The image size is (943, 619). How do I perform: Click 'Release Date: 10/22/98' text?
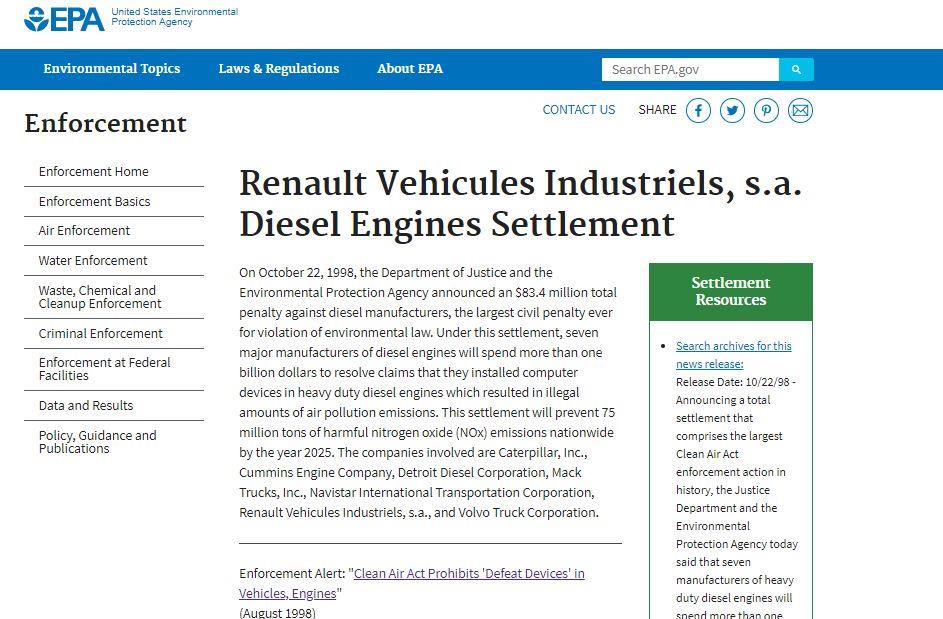(x=733, y=382)
